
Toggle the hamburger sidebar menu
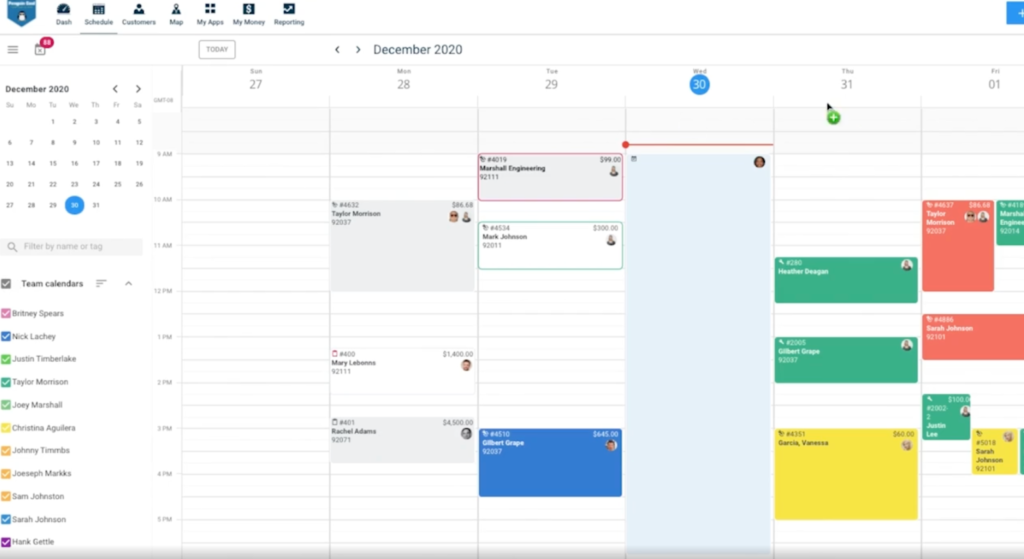[12, 50]
